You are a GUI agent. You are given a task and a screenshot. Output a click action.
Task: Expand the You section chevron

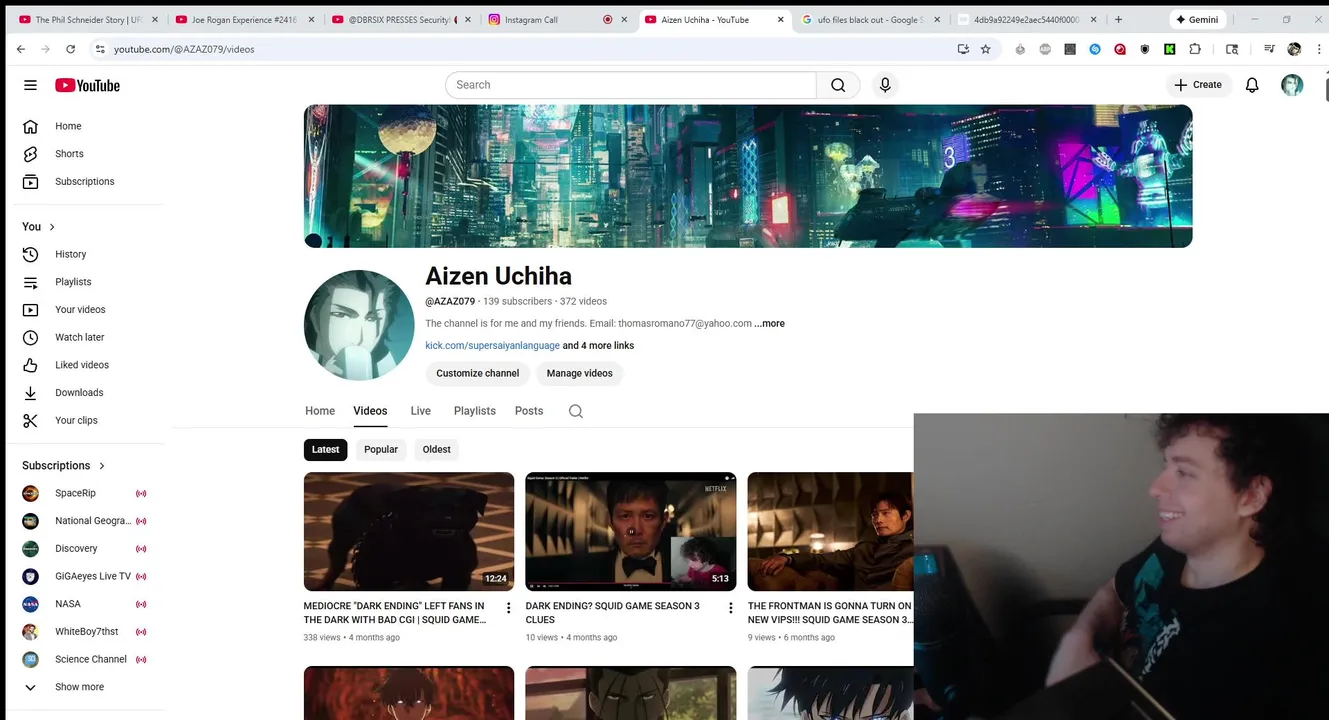52,227
